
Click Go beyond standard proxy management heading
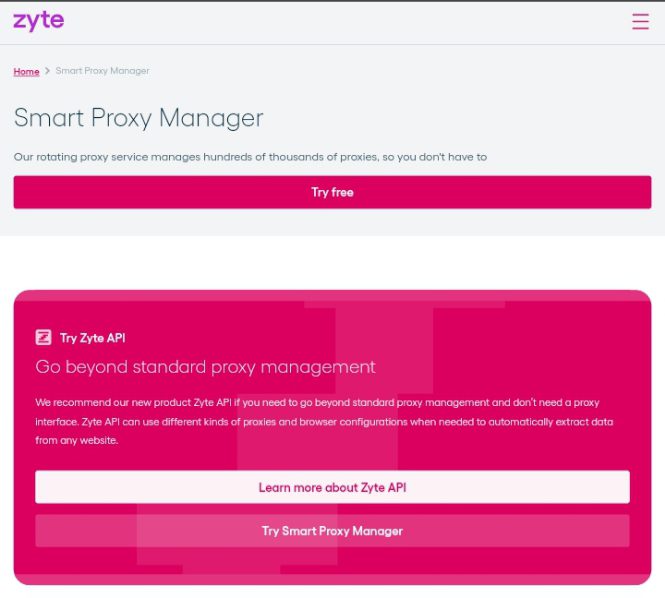coord(205,367)
